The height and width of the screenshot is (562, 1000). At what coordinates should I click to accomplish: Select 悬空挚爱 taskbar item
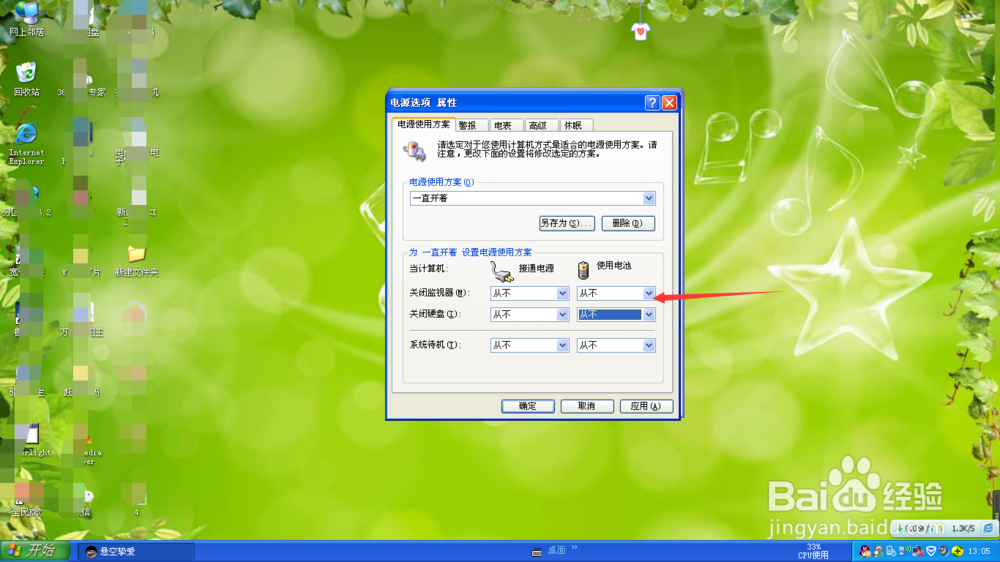[x=136, y=551]
